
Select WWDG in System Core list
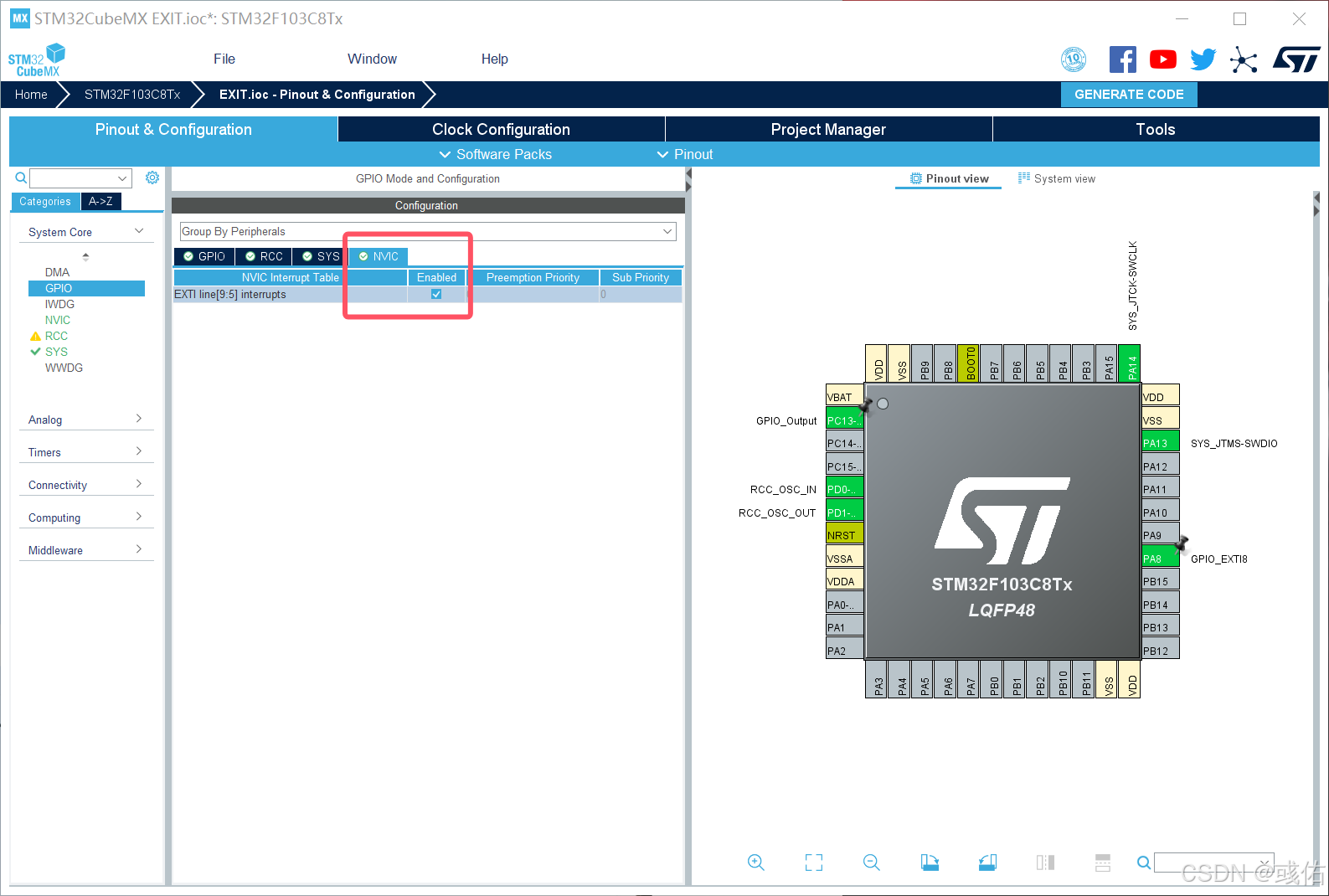click(64, 368)
